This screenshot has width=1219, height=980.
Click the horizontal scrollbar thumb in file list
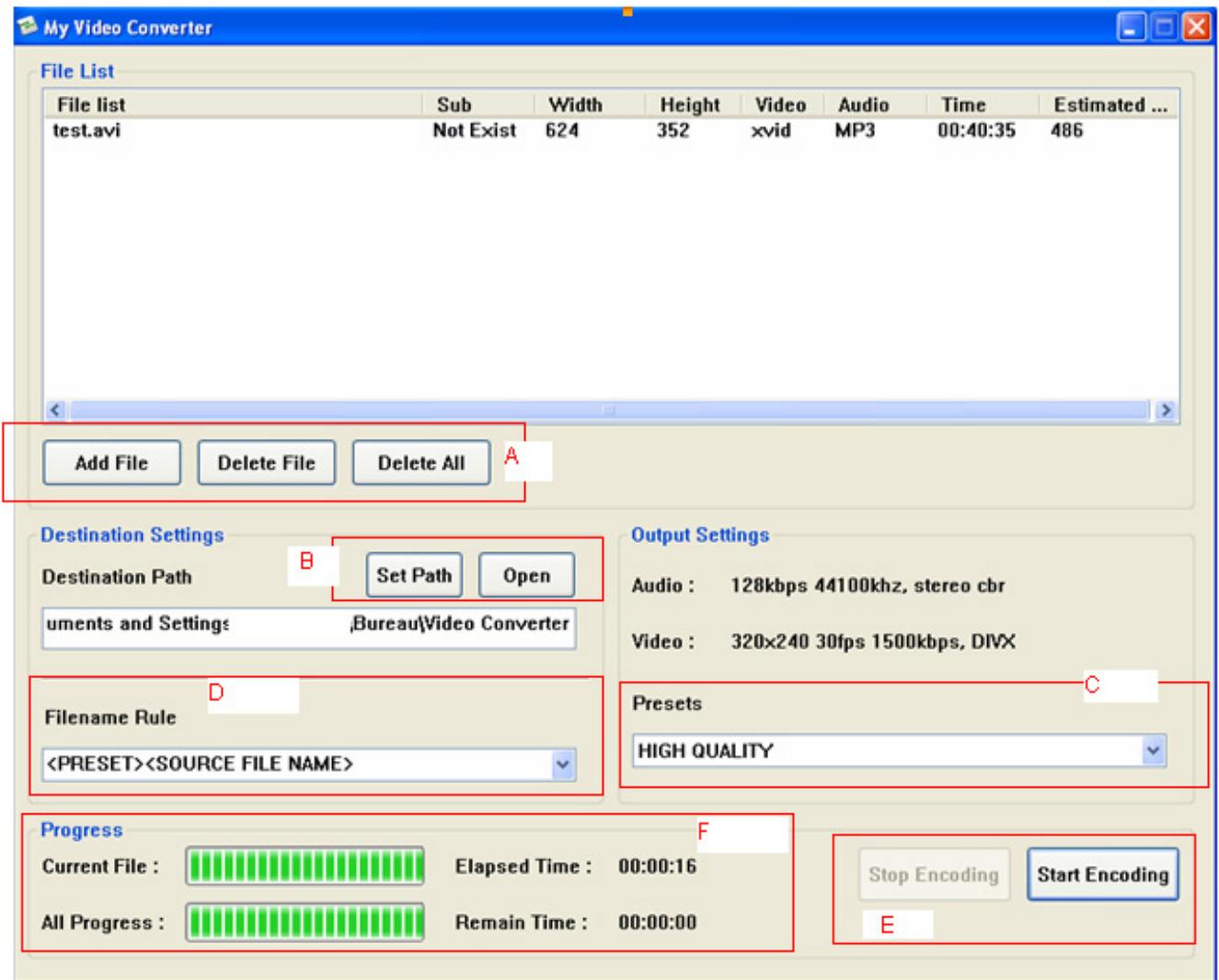click(608, 410)
